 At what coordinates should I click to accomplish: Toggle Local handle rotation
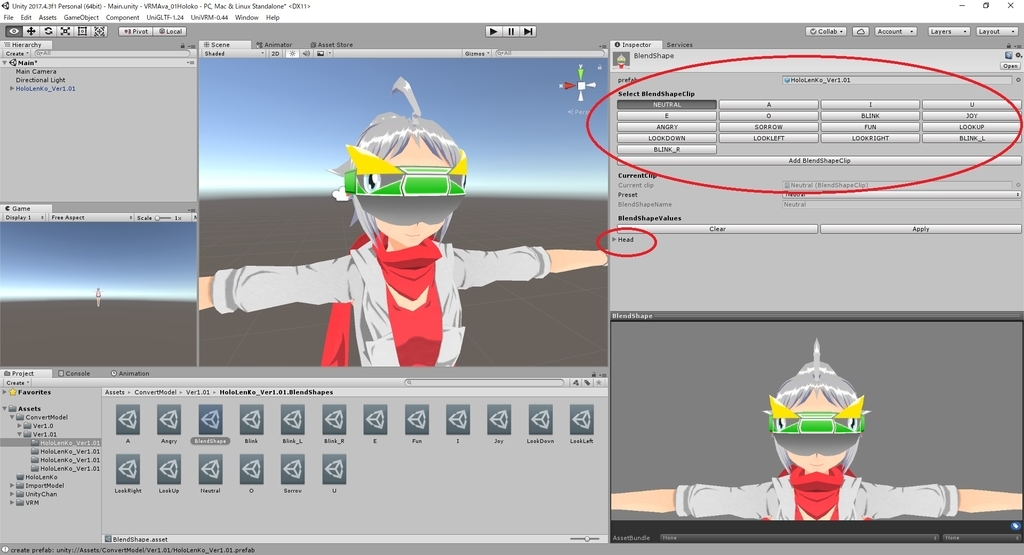[x=170, y=31]
